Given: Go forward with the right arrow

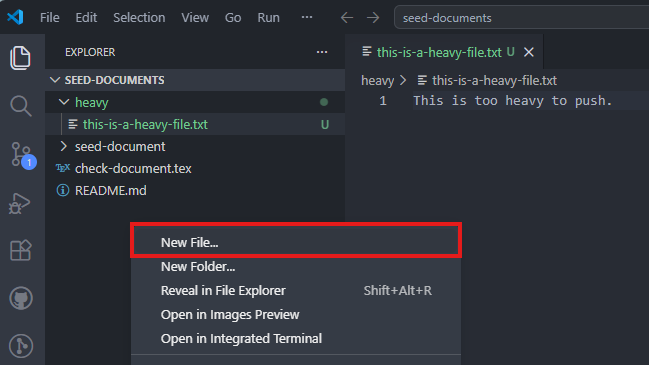Looking at the screenshot, I should pyautogui.click(x=373, y=18).
